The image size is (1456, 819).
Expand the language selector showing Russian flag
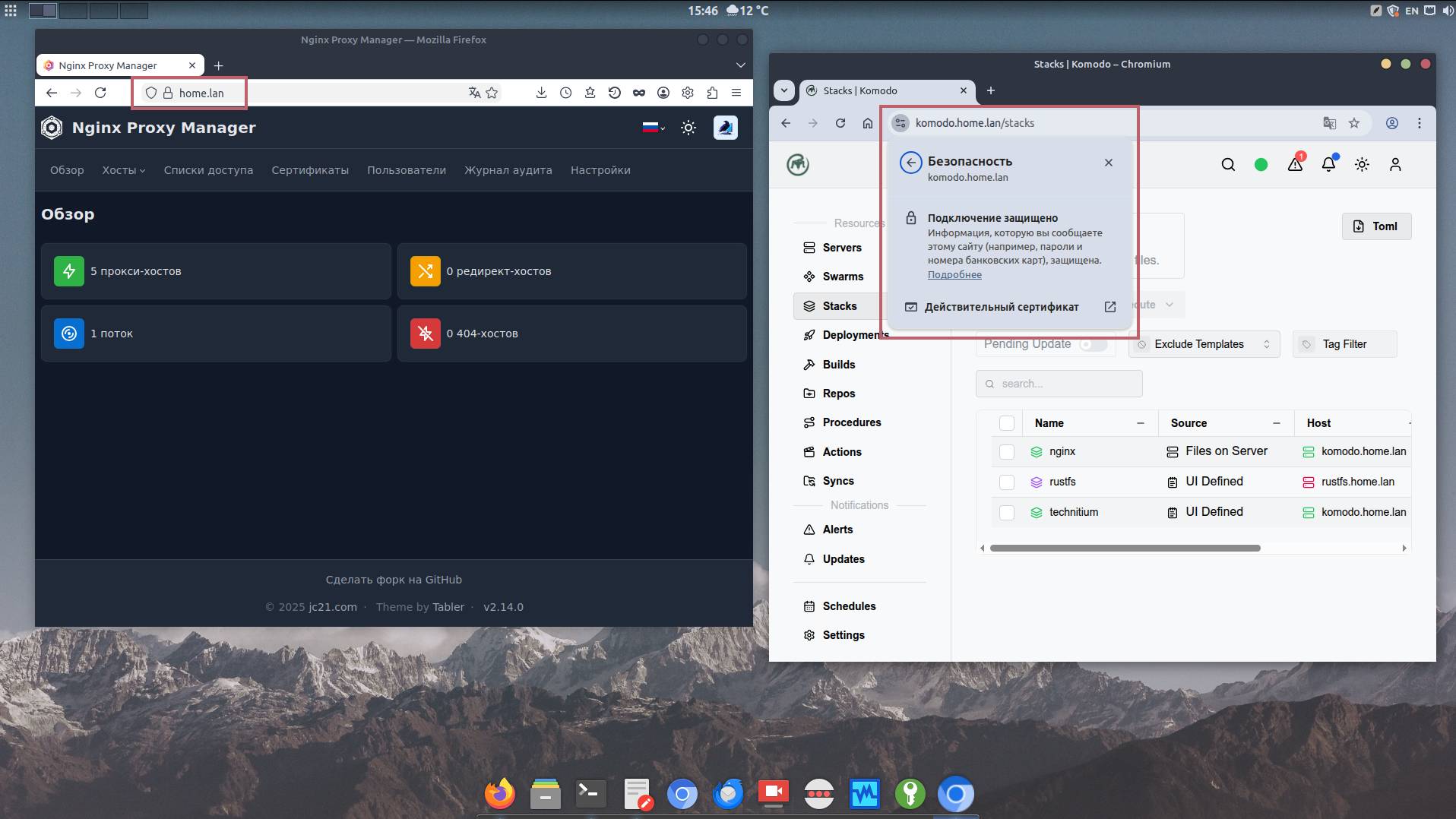[652, 128]
